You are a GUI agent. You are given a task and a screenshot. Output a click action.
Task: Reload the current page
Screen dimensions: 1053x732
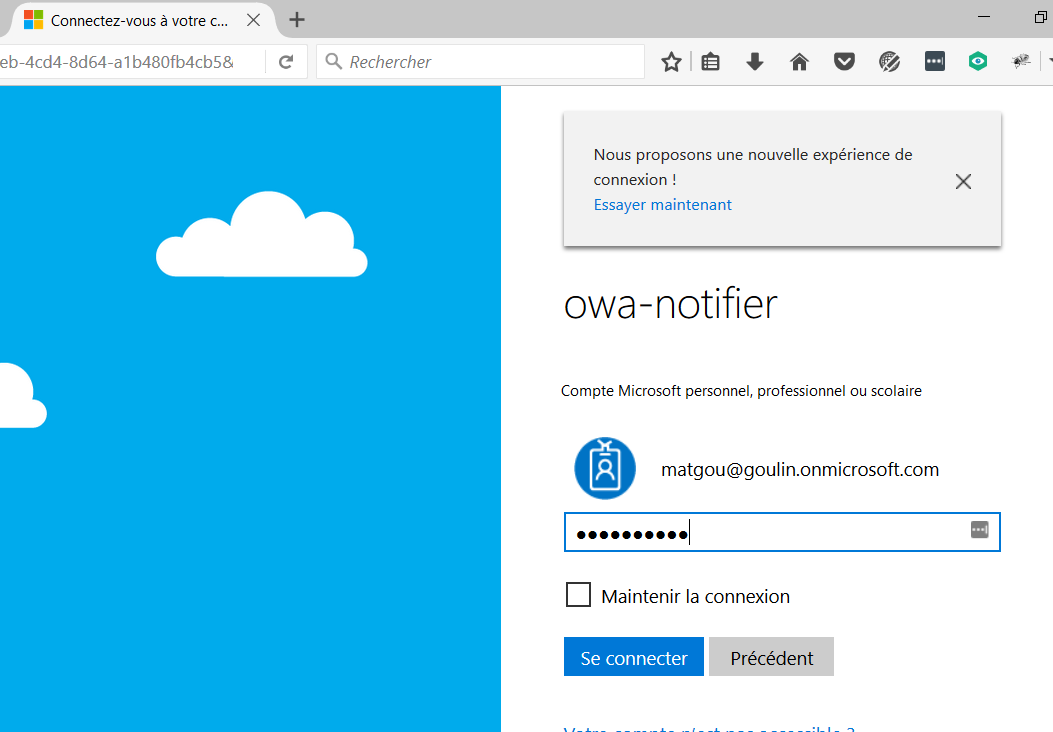(286, 62)
